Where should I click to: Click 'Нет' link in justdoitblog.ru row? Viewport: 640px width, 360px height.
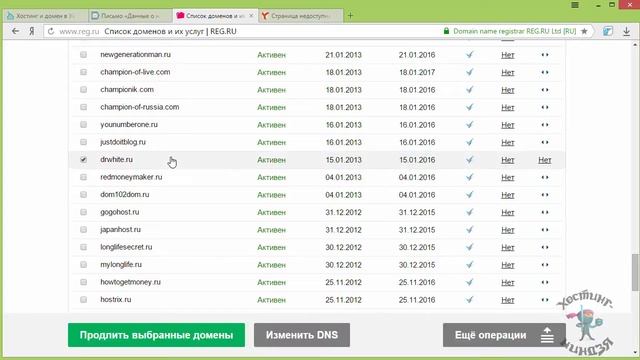pyautogui.click(x=507, y=142)
